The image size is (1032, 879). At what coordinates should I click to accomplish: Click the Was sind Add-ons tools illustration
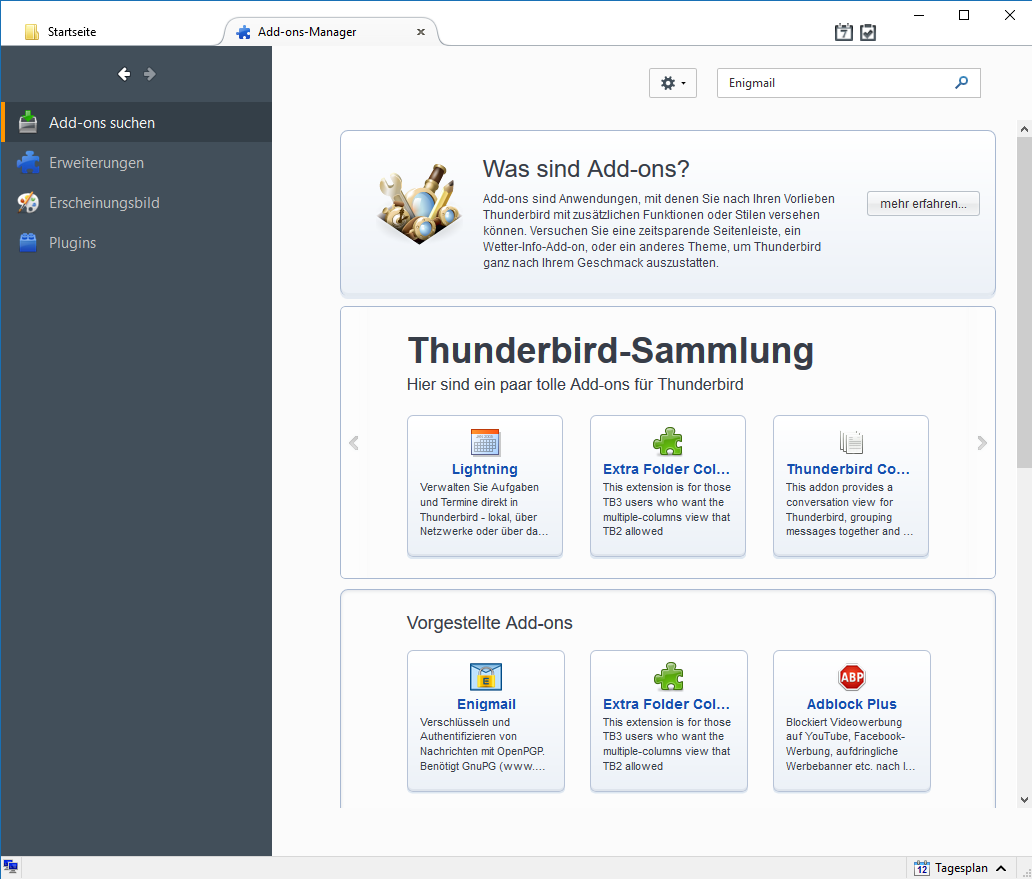419,203
